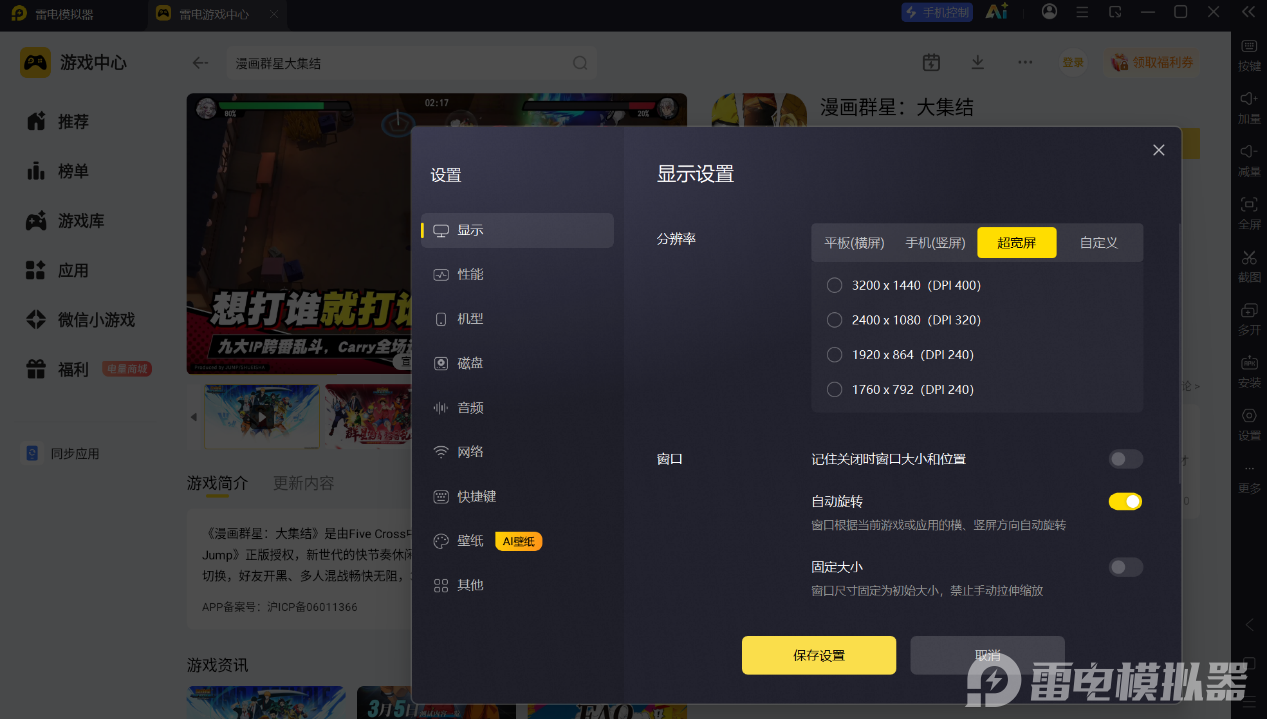Select the 超宽屏 resolution tab
This screenshot has width=1267, height=719.
1016,243
